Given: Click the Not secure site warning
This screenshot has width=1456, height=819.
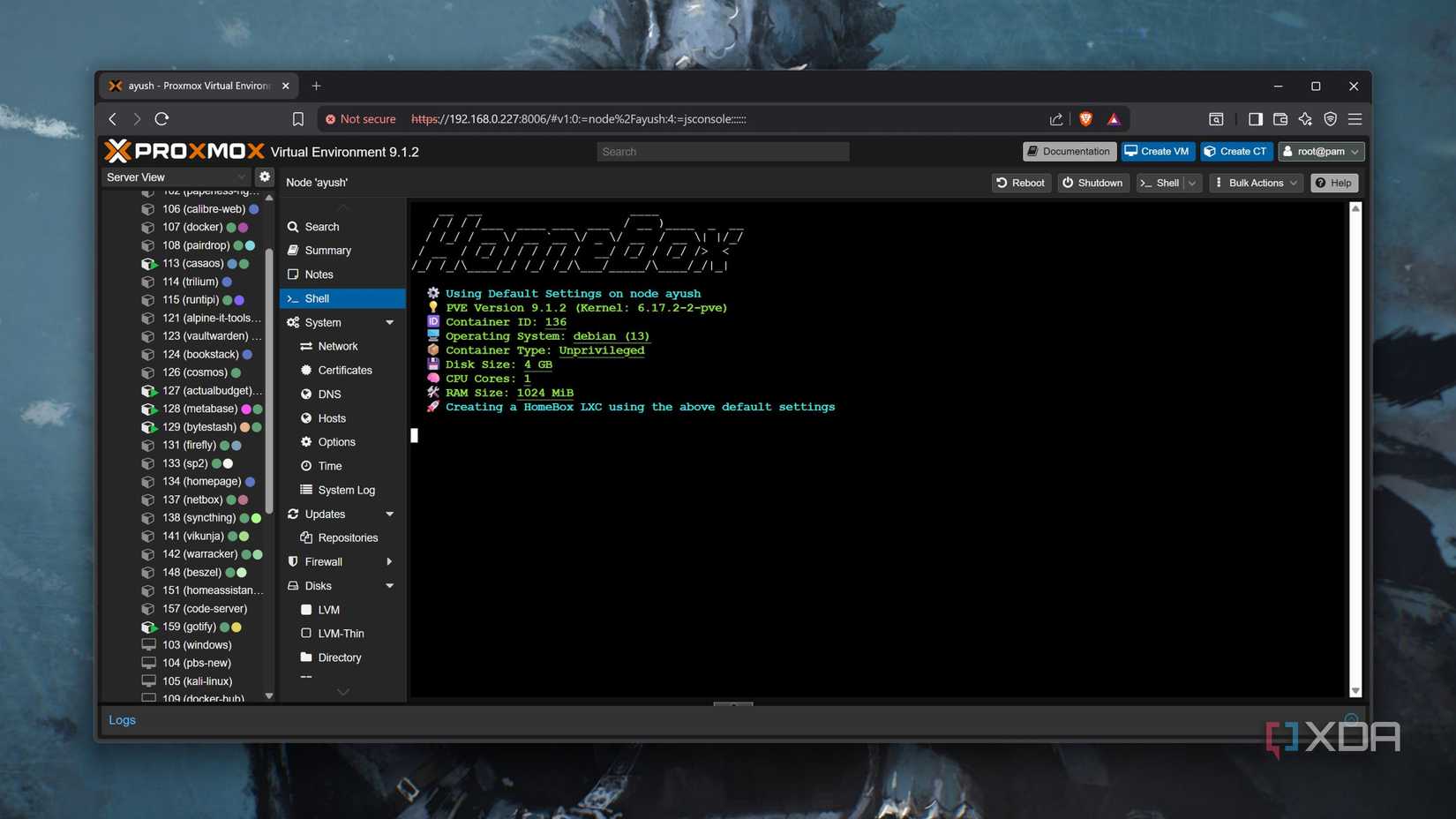Looking at the screenshot, I should coord(360,119).
